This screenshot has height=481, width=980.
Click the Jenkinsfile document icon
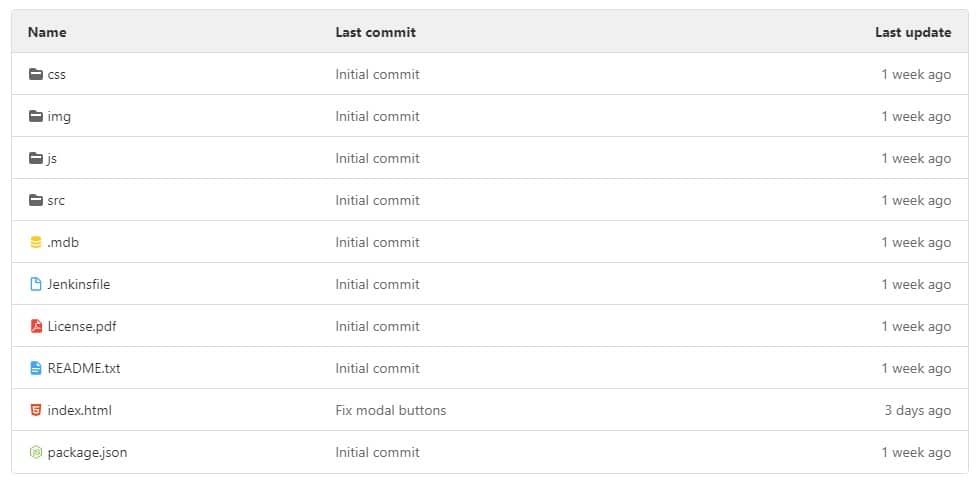click(36, 284)
